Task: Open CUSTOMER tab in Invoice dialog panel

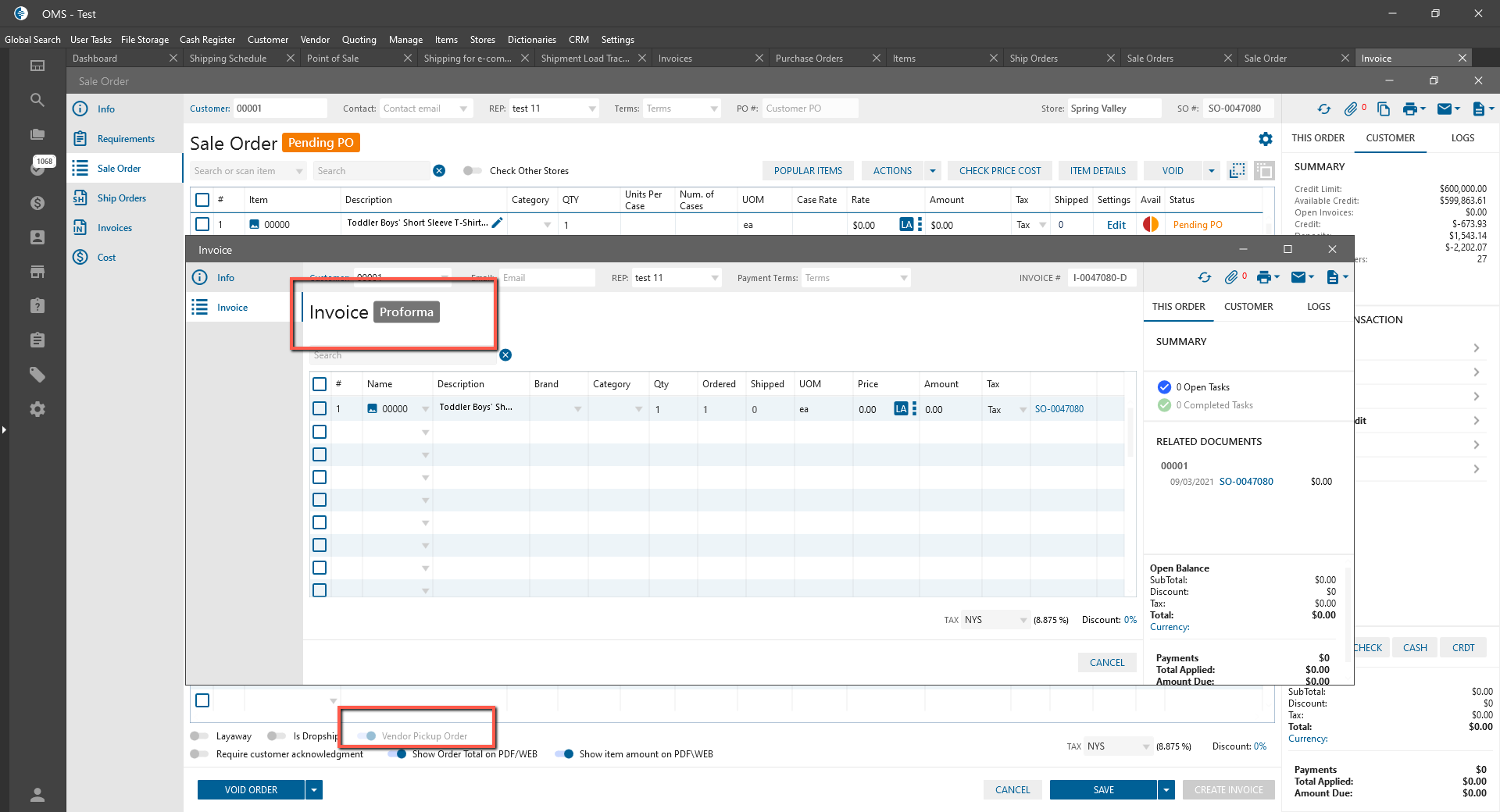Action: coord(1248,307)
